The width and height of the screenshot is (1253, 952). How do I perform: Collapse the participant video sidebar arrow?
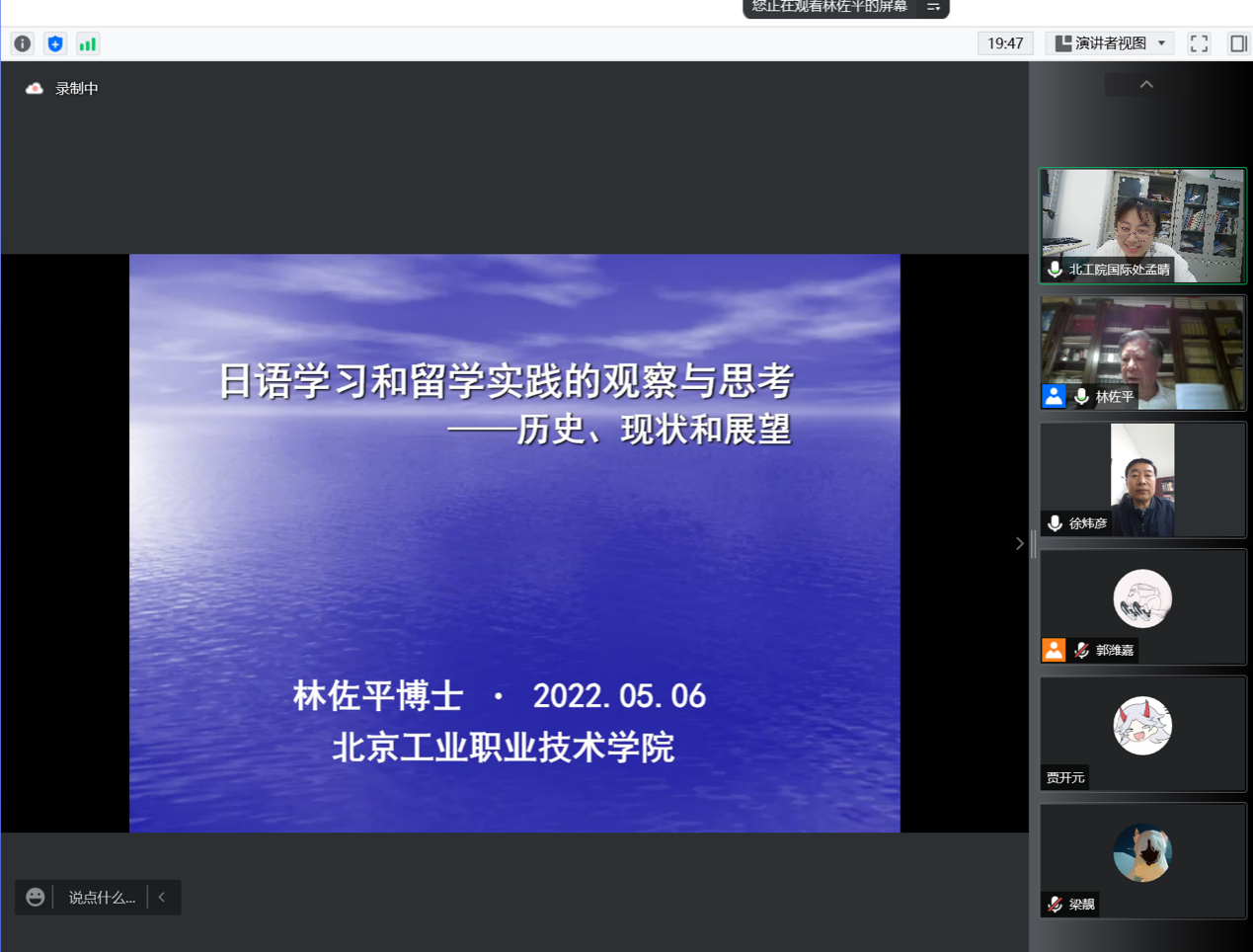point(1019,543)
